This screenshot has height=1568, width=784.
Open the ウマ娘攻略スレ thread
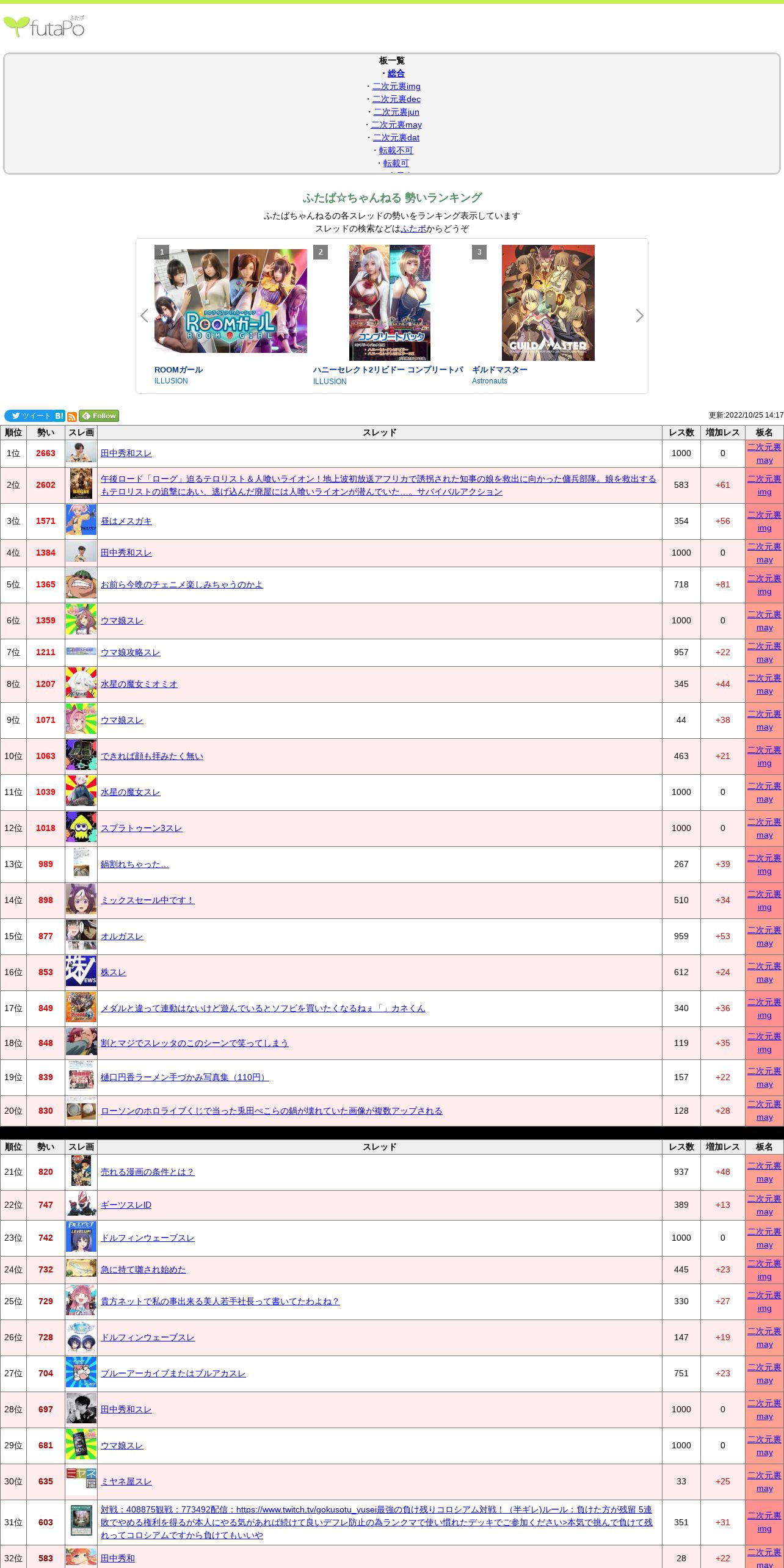coord(131,652)
